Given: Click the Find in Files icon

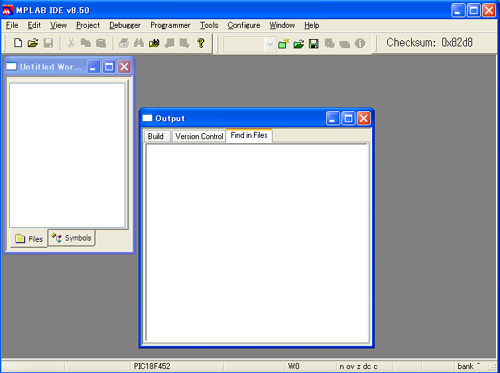Looking at the screenshot, I should tap(154, 43).
